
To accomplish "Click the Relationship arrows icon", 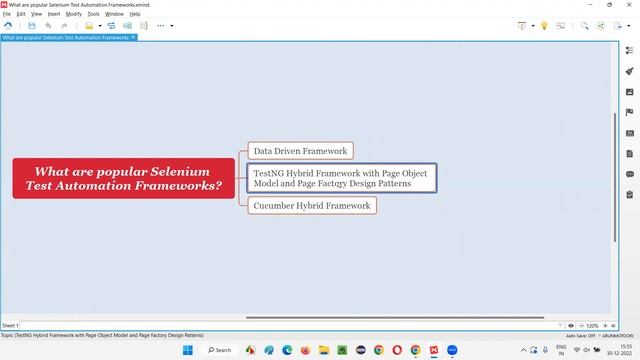I will (111, 26).
